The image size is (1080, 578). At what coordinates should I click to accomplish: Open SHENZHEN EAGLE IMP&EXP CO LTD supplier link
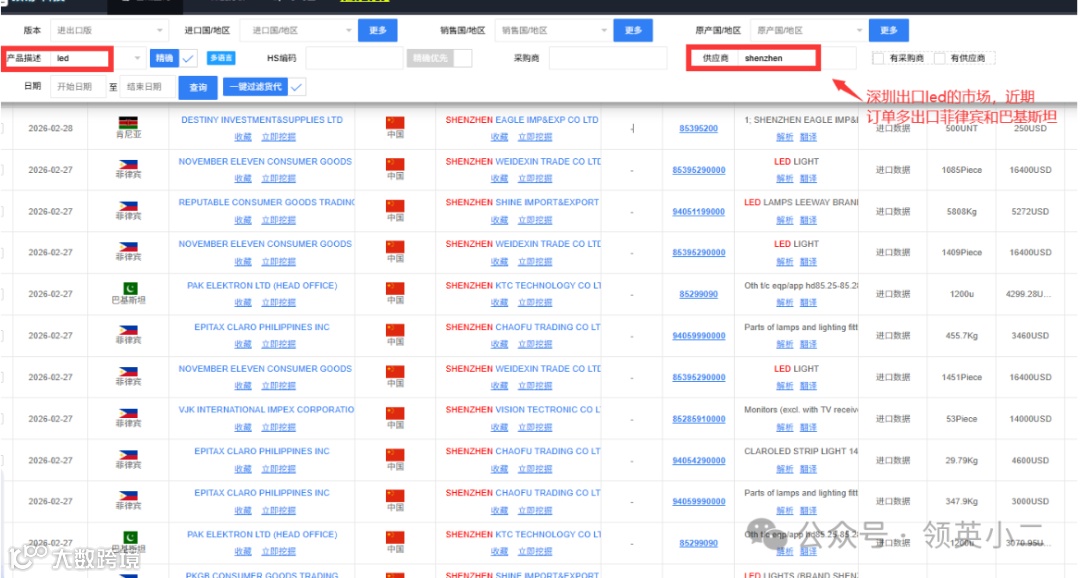pos(522,120)
